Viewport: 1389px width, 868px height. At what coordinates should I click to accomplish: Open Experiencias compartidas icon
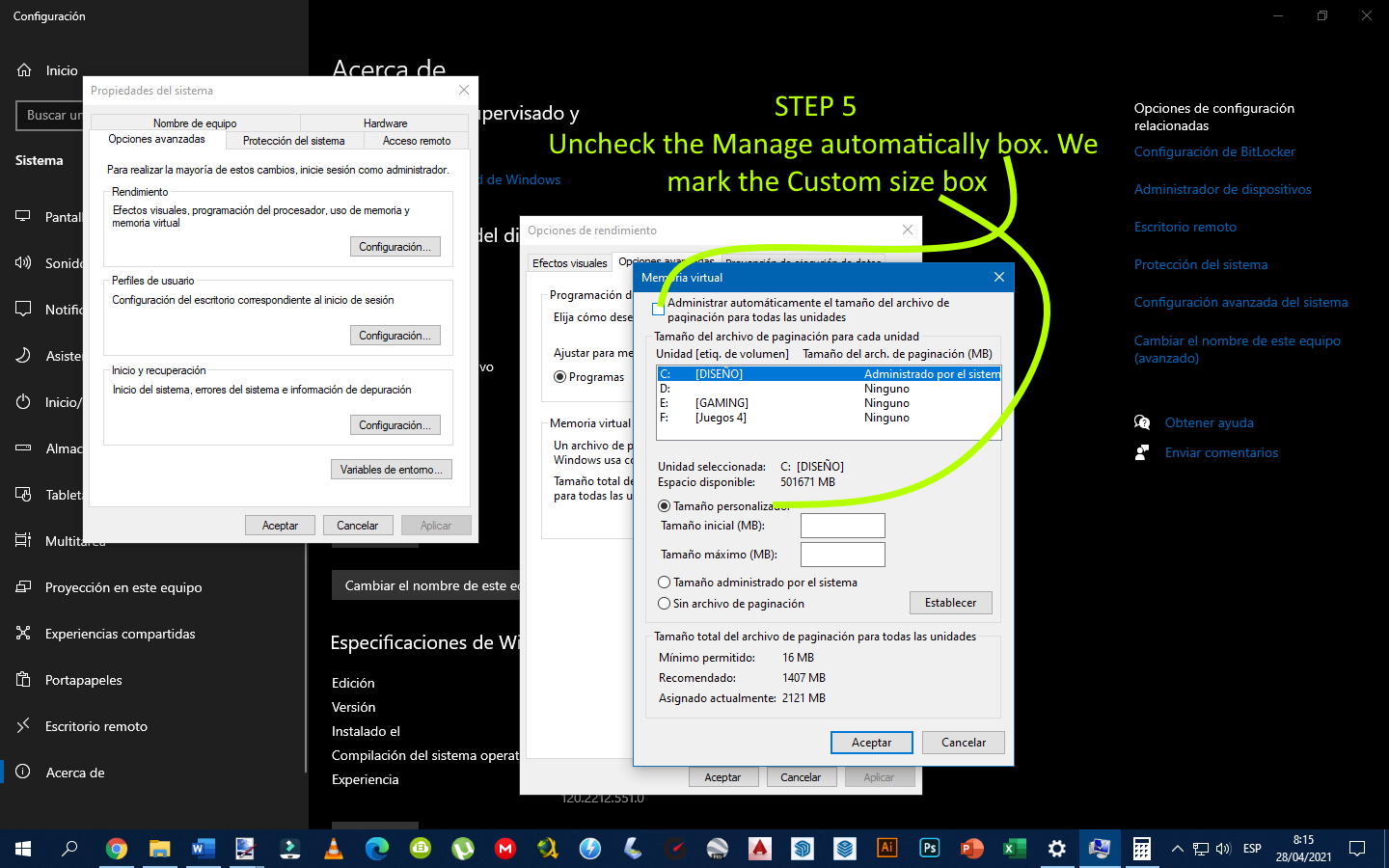(23, 633)
